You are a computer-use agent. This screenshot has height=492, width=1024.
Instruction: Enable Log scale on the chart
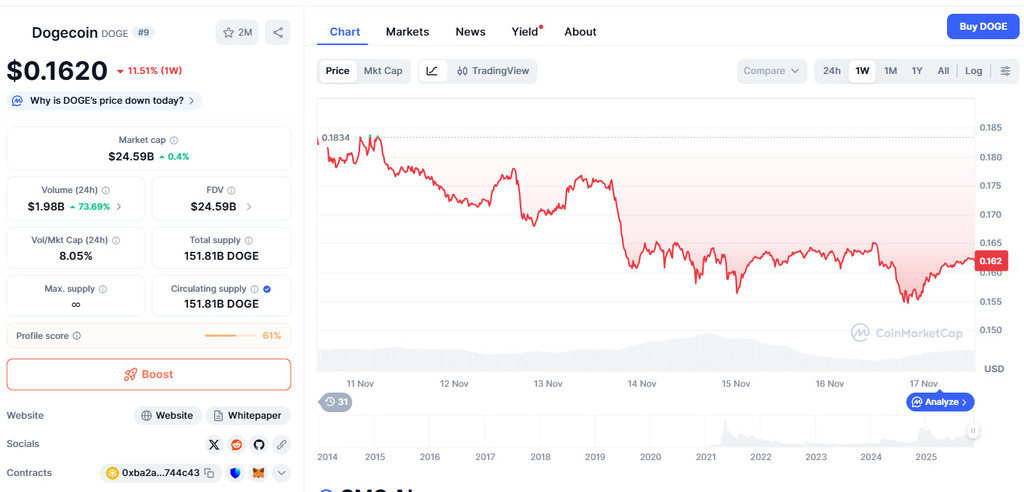click(x=973, y=71)
